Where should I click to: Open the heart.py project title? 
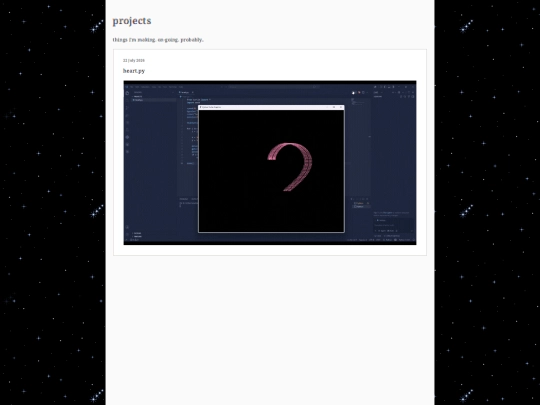pyautogui.click(x=134, y=71)
